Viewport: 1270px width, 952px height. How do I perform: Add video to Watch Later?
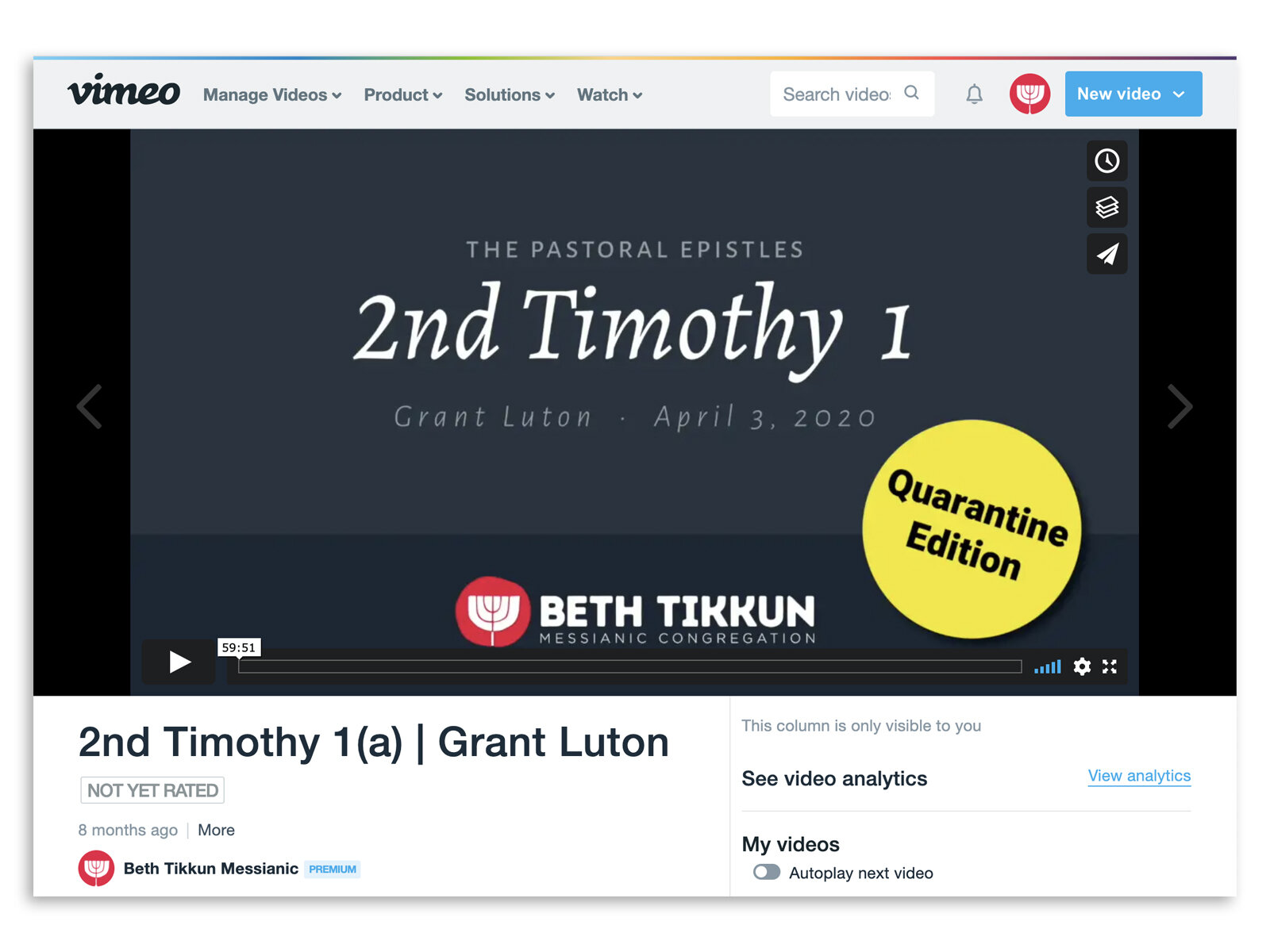pyautogui.click(x=1106, y=161)
